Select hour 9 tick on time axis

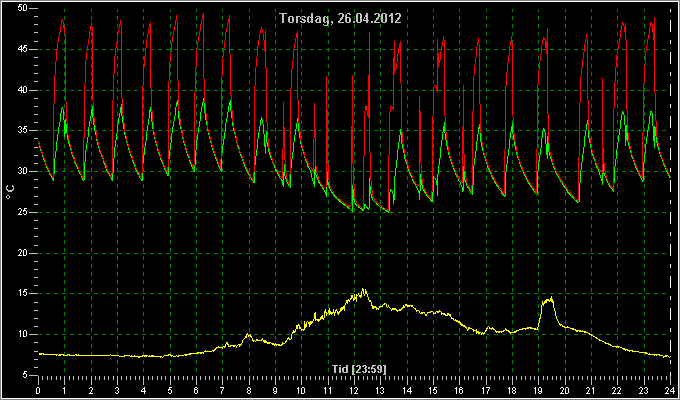[x=275, y=390]
